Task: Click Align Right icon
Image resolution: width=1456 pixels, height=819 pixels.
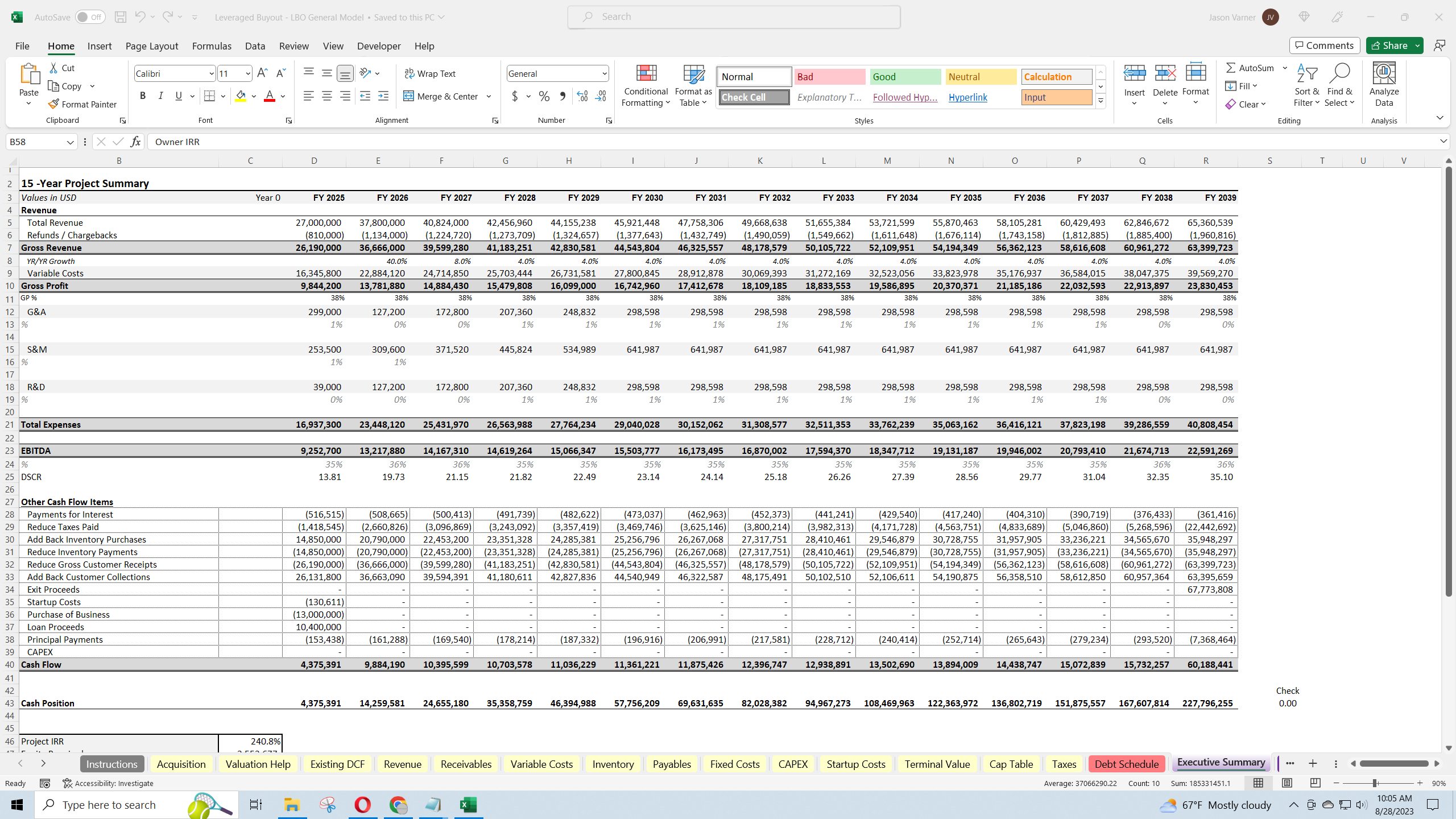Action: 345,96
